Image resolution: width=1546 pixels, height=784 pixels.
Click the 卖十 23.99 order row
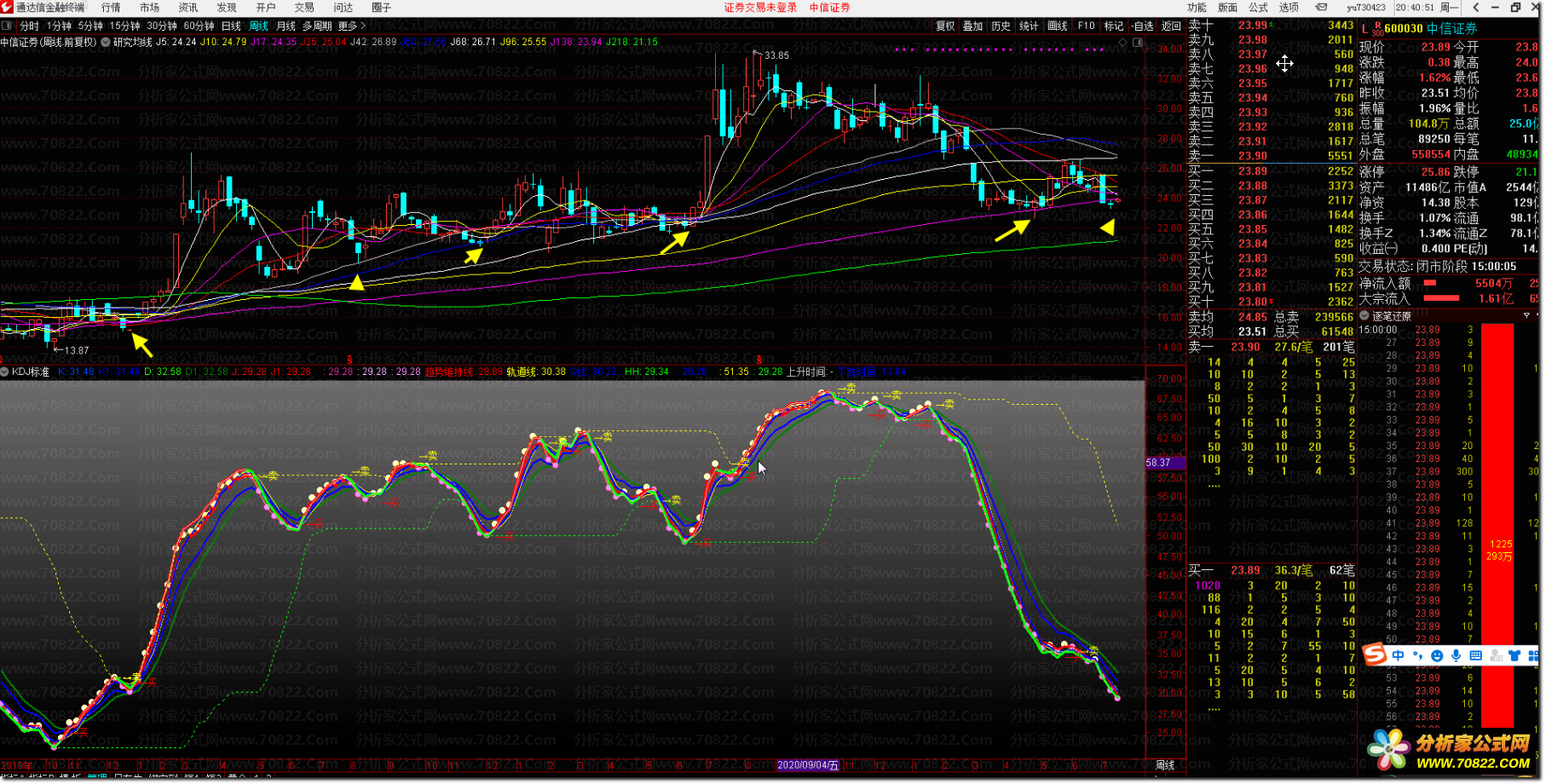[x=1271, y=26]
